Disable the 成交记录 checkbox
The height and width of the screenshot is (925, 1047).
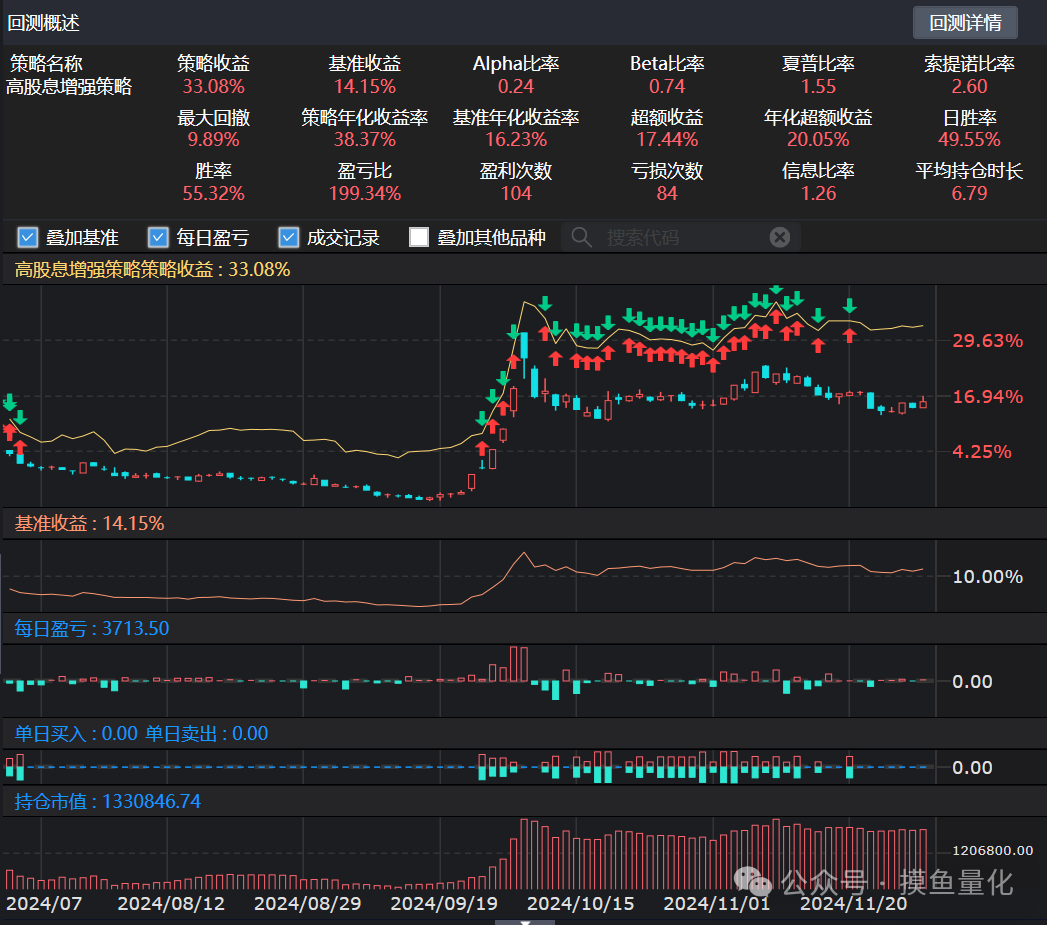pyautogui.click(x=289, y=237)
